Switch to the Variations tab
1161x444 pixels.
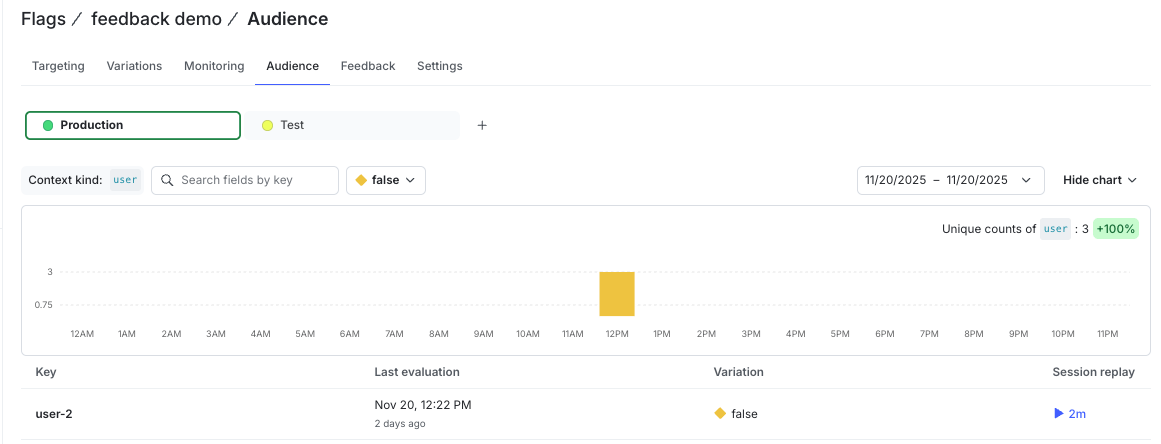click(134, 66)
